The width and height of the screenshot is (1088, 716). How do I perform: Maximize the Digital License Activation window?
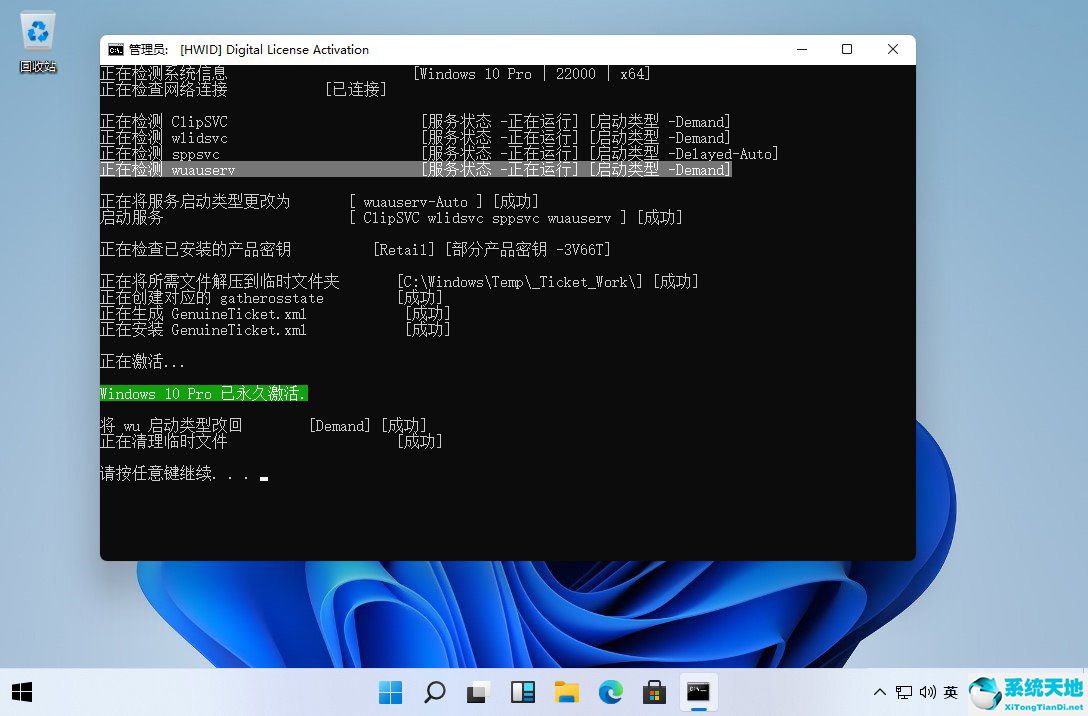coord(846,49)
